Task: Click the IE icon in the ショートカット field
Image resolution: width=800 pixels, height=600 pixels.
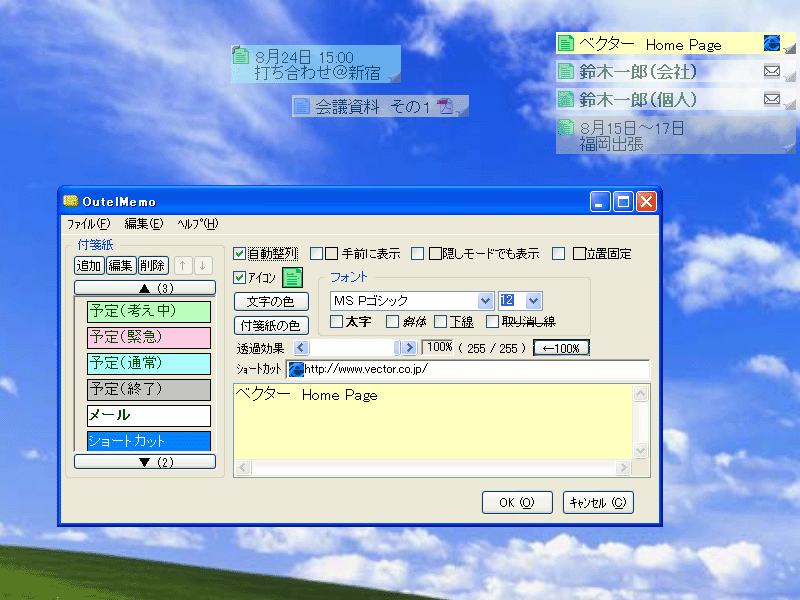Action: click(296, 369)
